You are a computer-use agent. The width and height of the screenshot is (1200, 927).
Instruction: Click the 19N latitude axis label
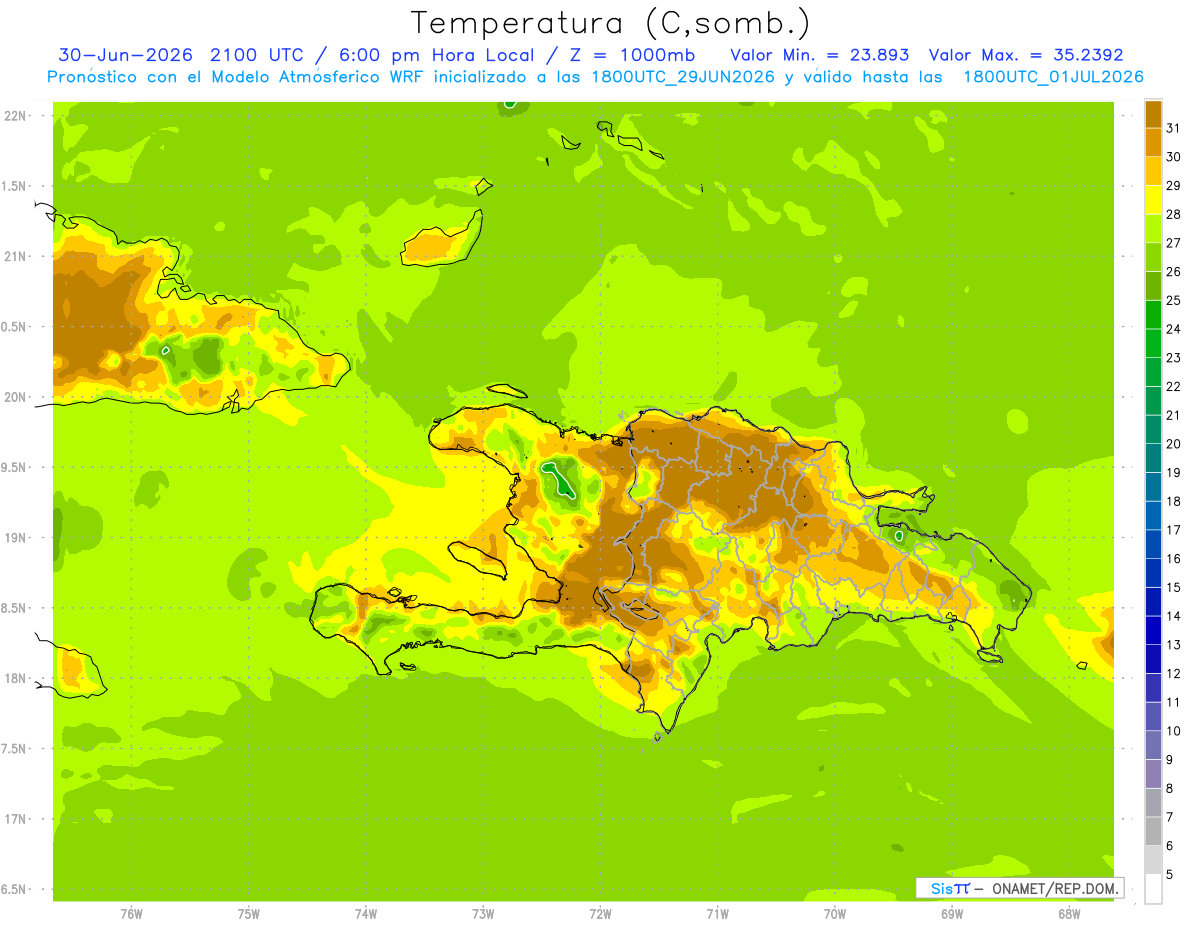(16, 538)
